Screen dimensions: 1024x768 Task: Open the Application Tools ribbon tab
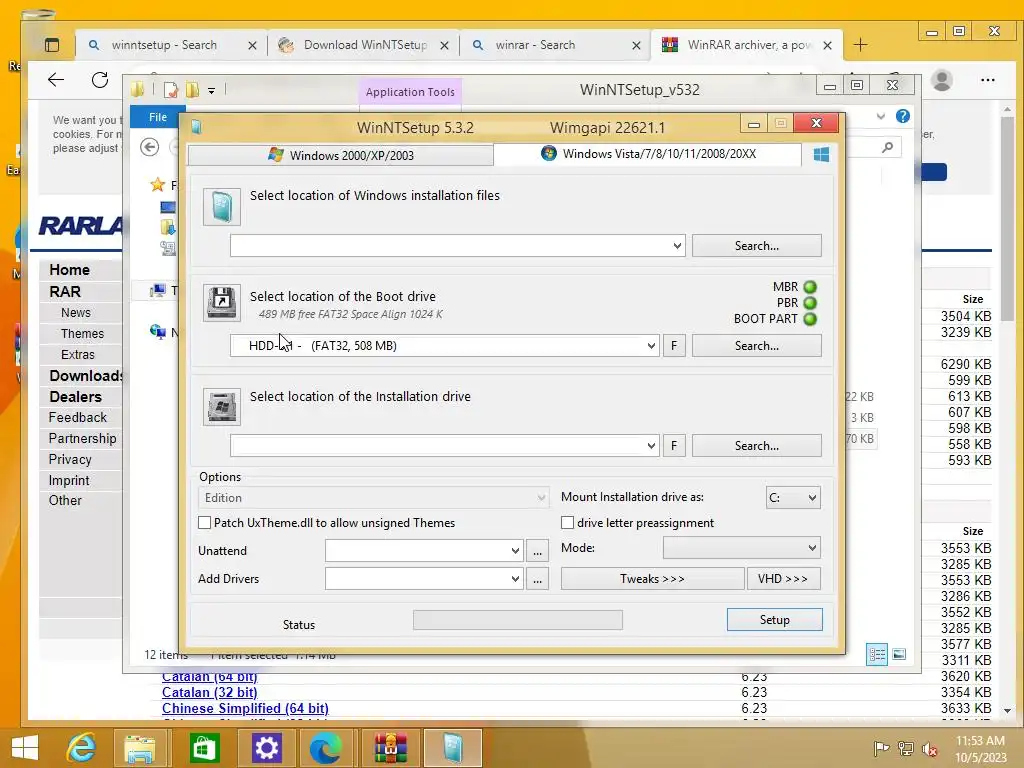click(410, 92)
